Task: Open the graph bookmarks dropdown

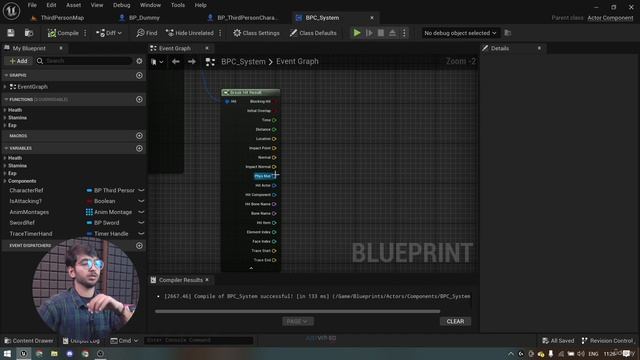Action: pyautogui.click(x=157, y=62)
